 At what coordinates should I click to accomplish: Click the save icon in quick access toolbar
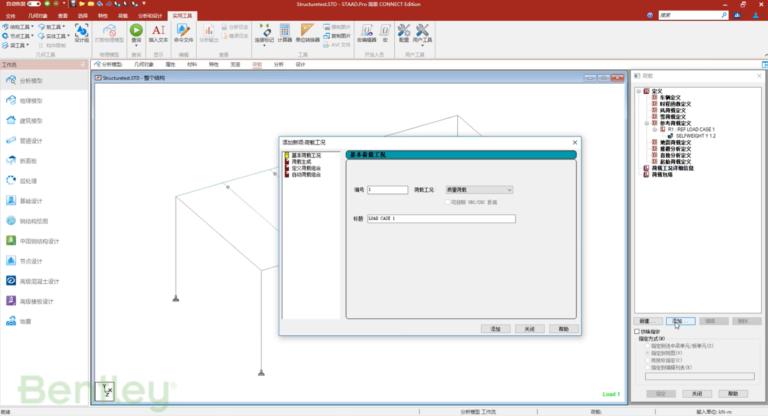(73, 4)
